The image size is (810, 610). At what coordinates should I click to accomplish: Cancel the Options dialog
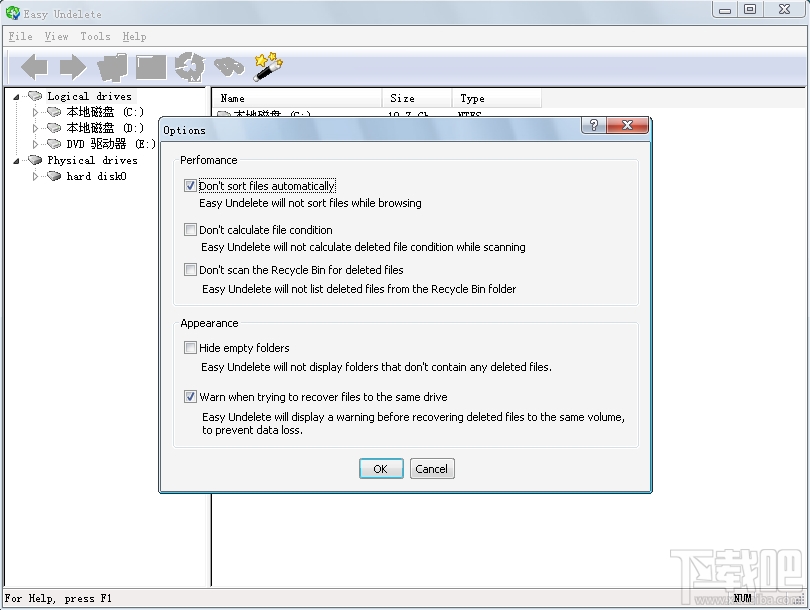432,468
